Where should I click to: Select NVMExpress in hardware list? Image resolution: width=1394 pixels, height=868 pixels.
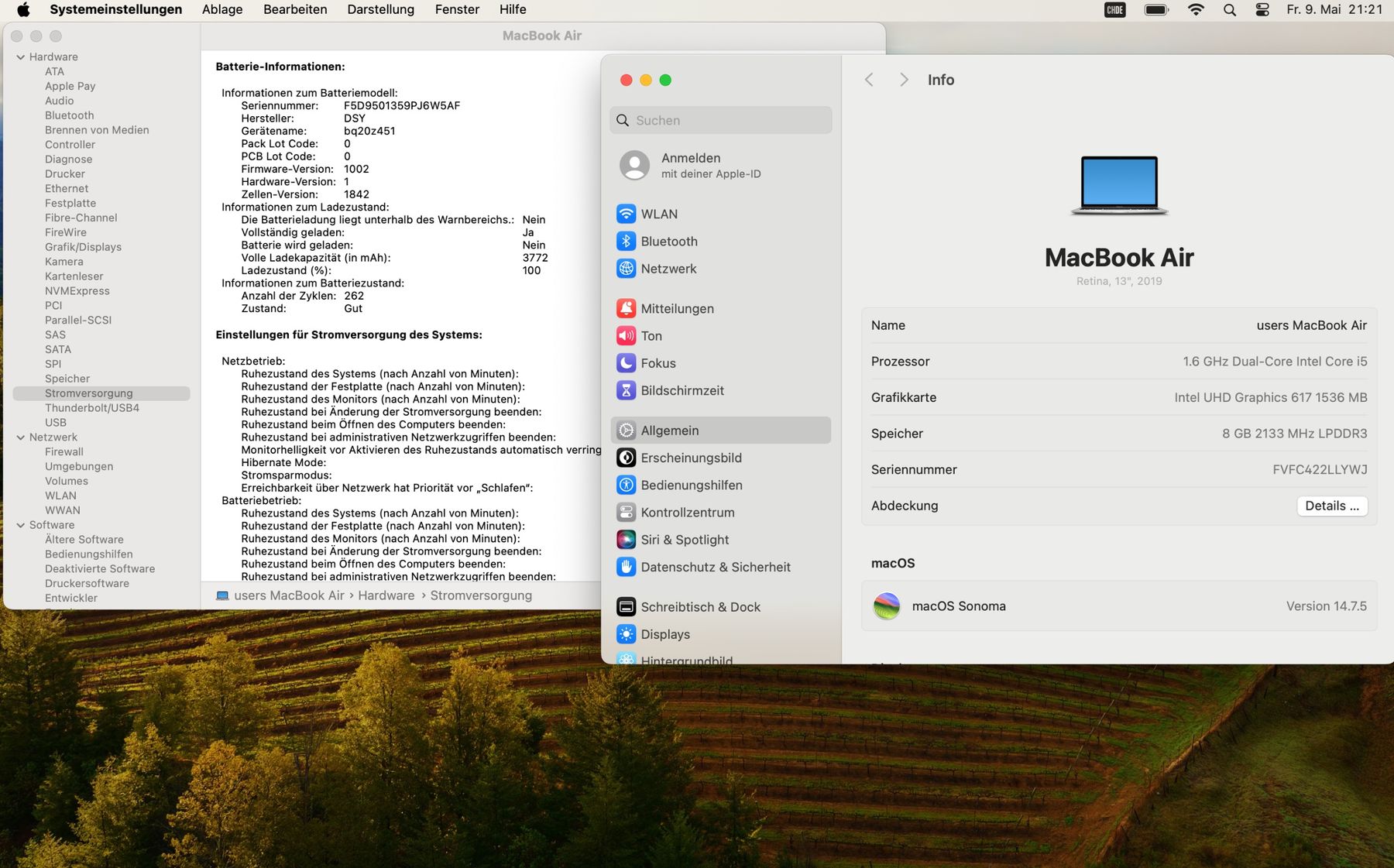click(x=77, y=291)
